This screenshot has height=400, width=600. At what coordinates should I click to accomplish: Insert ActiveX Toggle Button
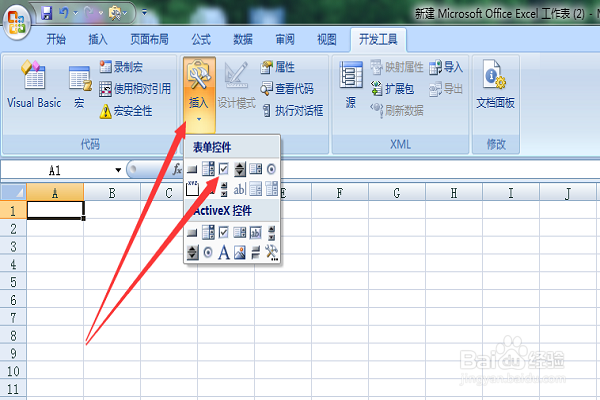tap(256, 252)
